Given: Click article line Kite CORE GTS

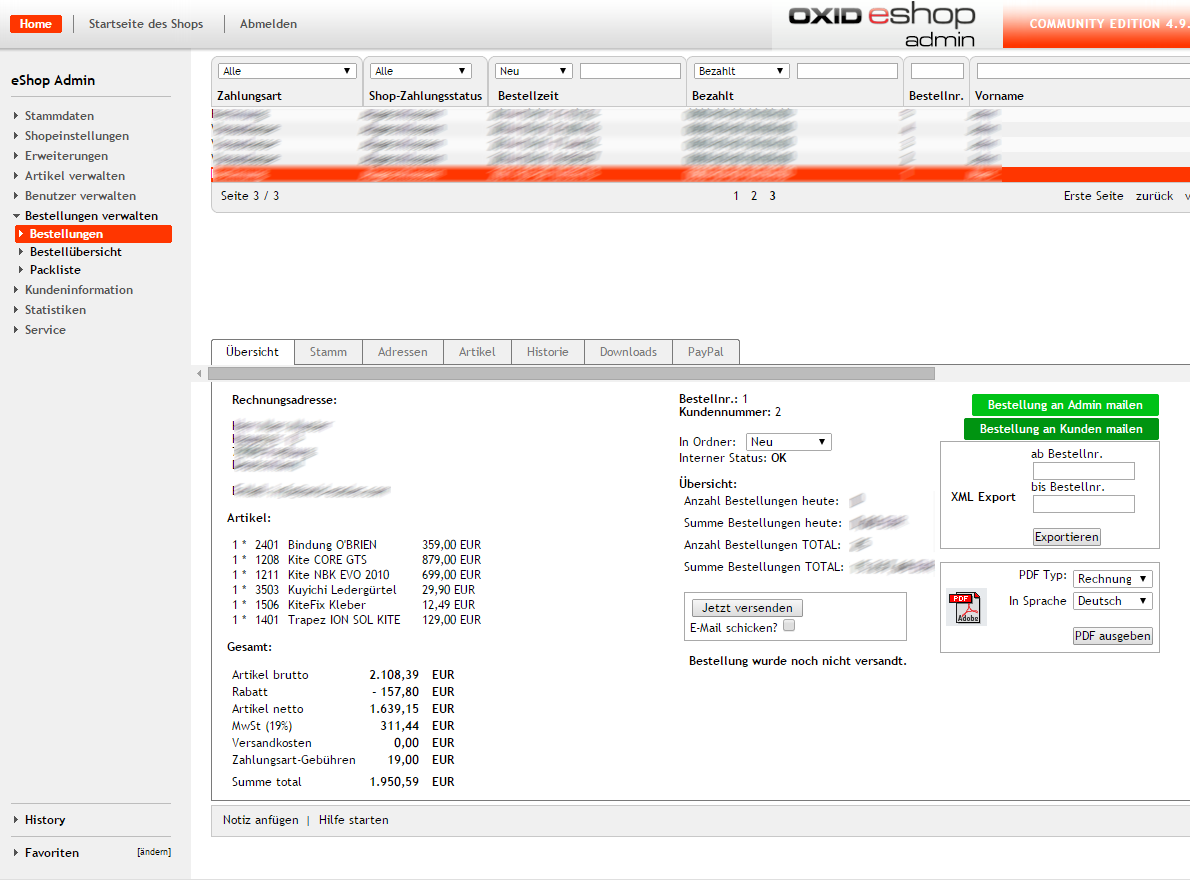Looking at the screenshot, I should click(357, 560).
